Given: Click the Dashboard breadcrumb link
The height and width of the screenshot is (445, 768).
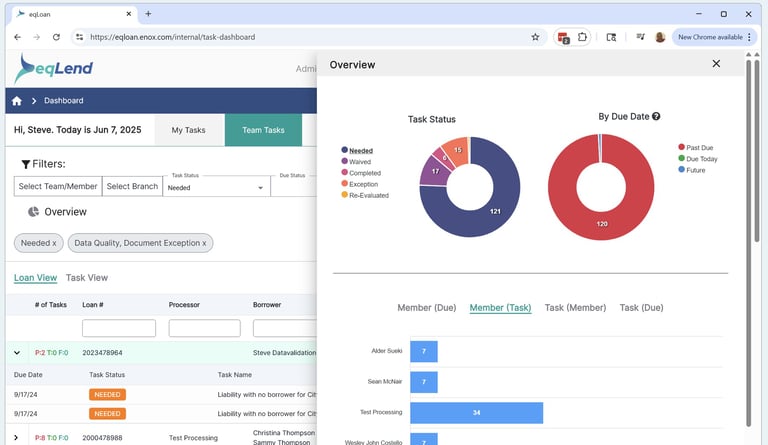Looking at the screenshot, I should pos(64,101).
